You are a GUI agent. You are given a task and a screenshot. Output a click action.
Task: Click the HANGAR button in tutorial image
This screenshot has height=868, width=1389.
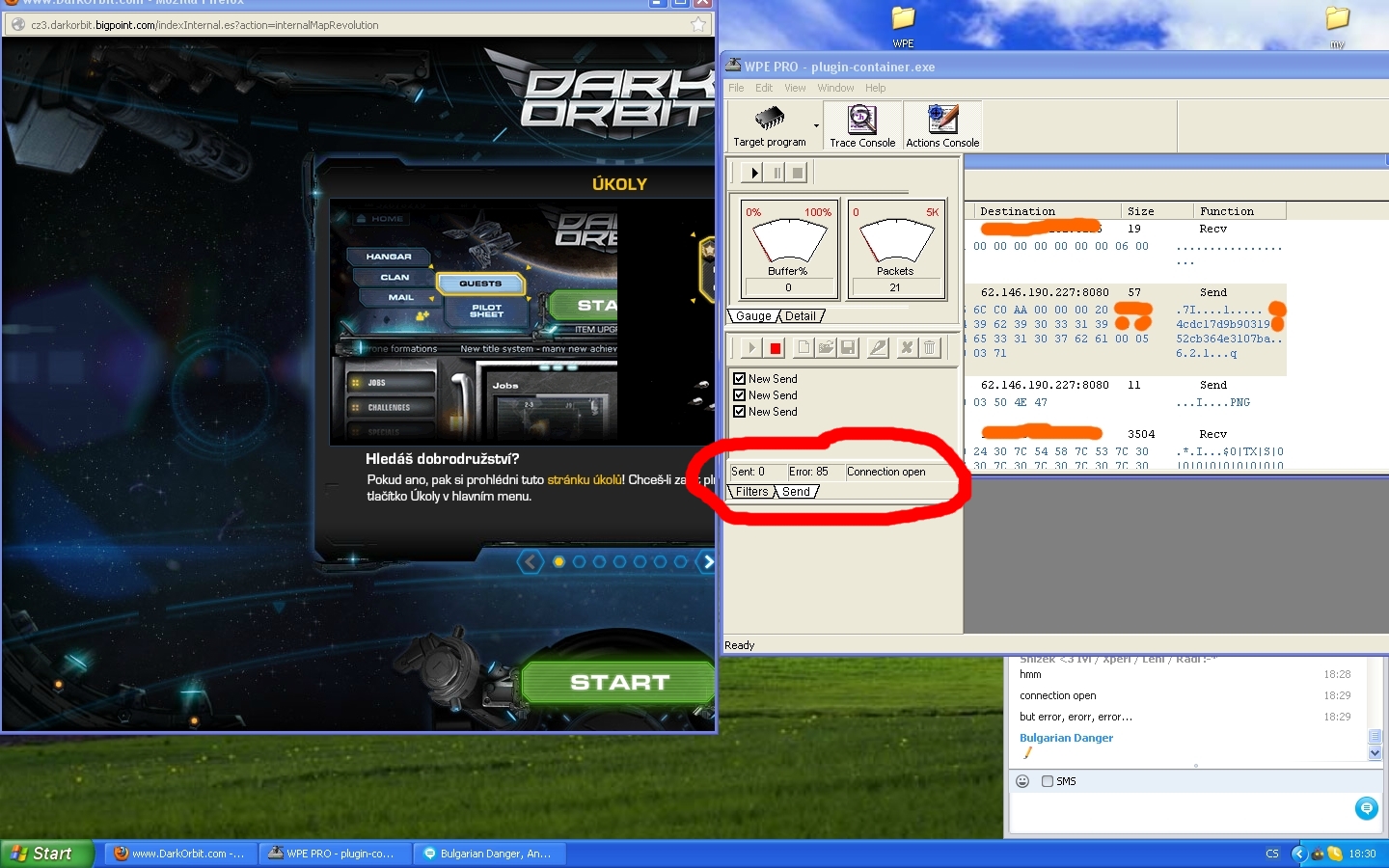tap(389, 257)
